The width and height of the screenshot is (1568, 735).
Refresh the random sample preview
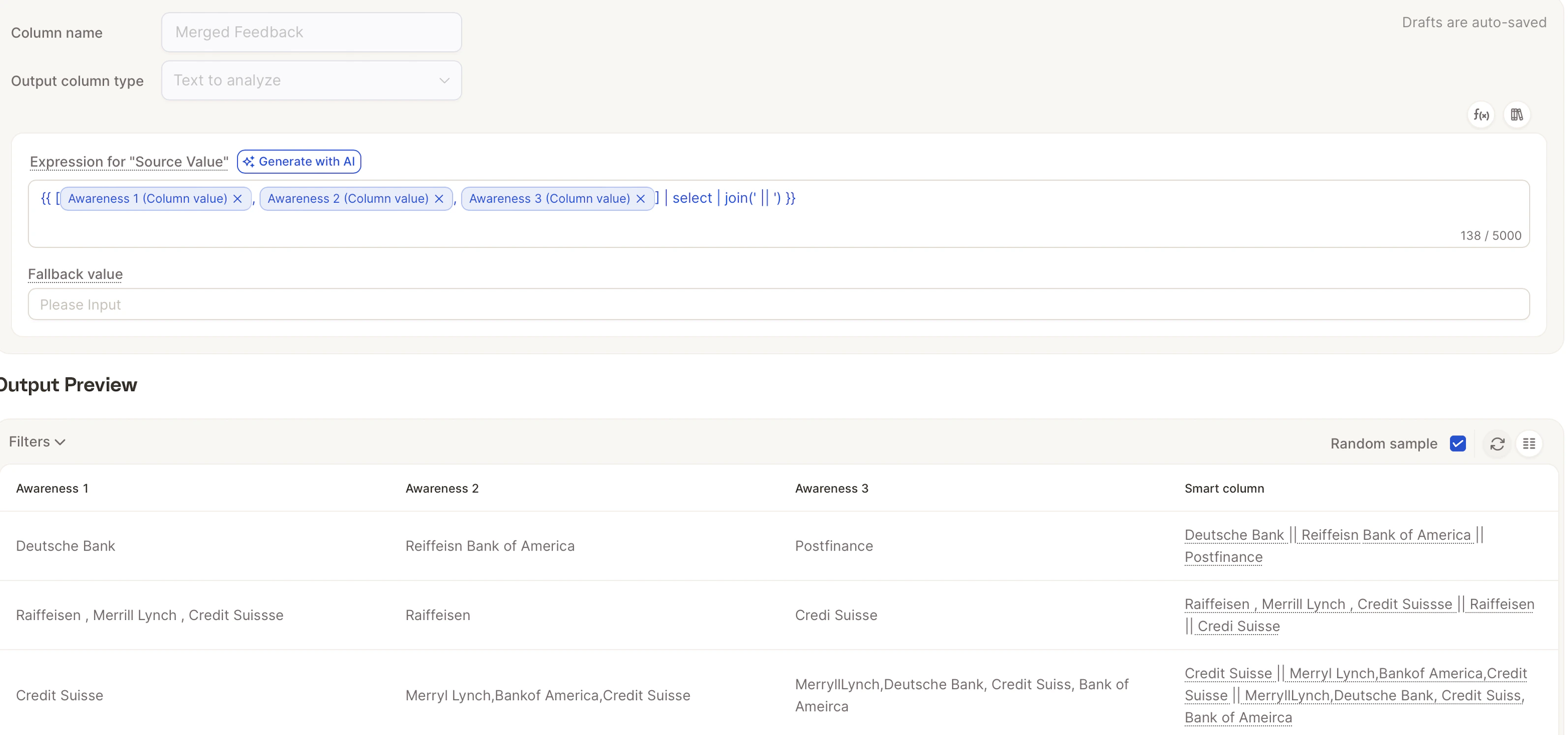(x=1497, y=444)
